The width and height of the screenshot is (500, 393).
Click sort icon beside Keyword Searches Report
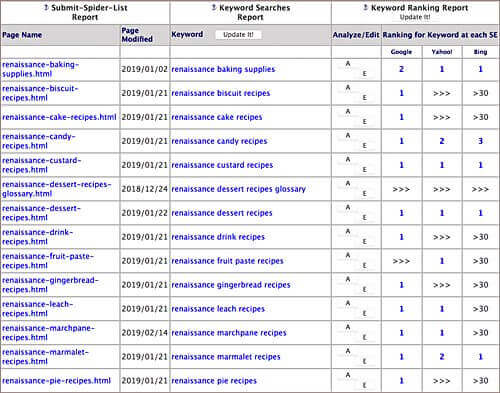point(214,7)
